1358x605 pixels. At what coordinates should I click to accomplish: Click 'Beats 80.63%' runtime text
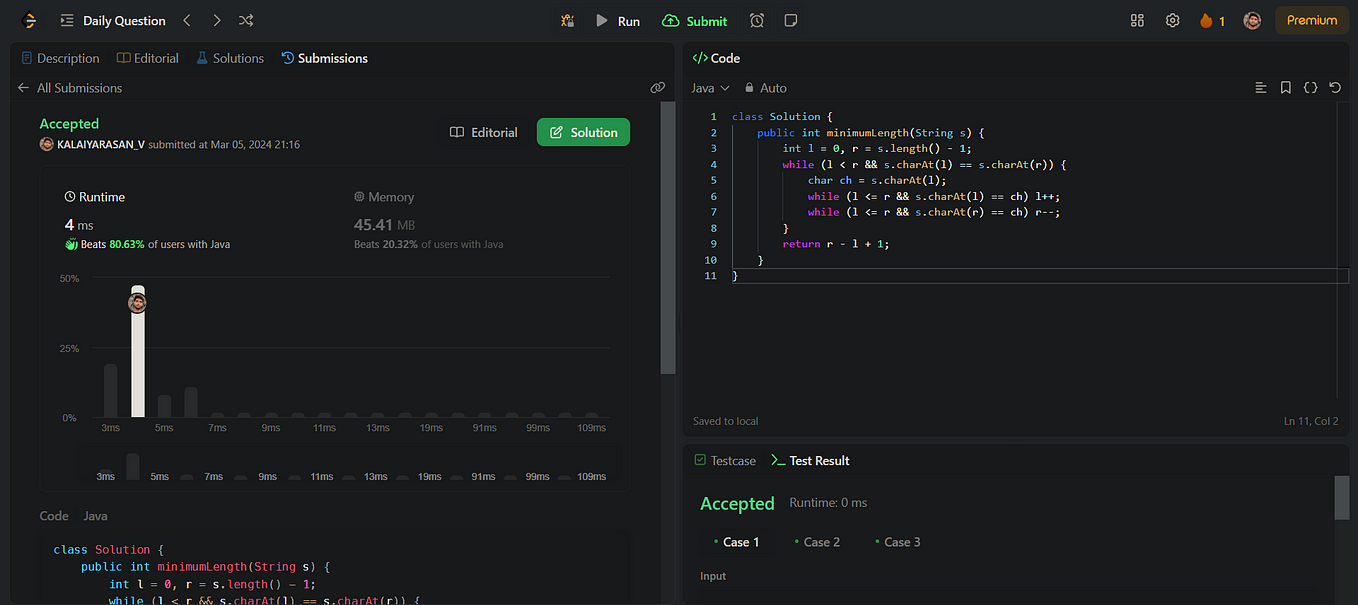coord(113,244)
